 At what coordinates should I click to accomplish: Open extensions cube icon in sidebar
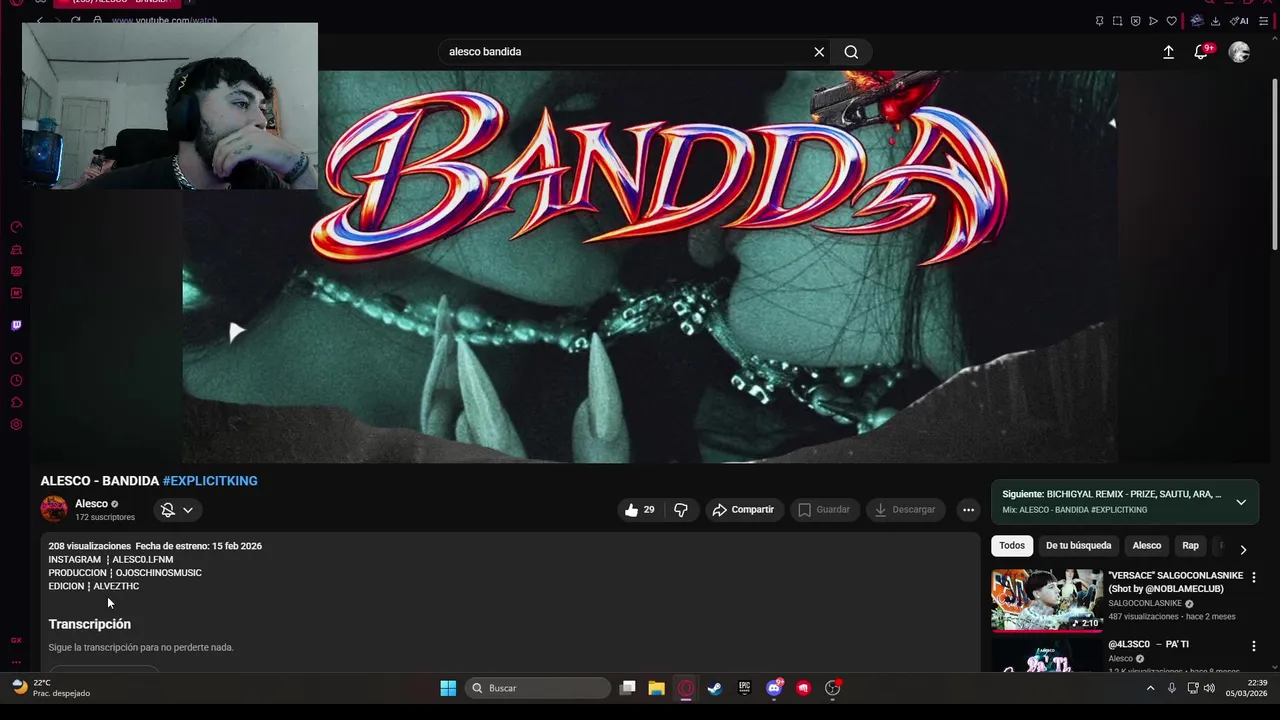(x=16, y=402)
